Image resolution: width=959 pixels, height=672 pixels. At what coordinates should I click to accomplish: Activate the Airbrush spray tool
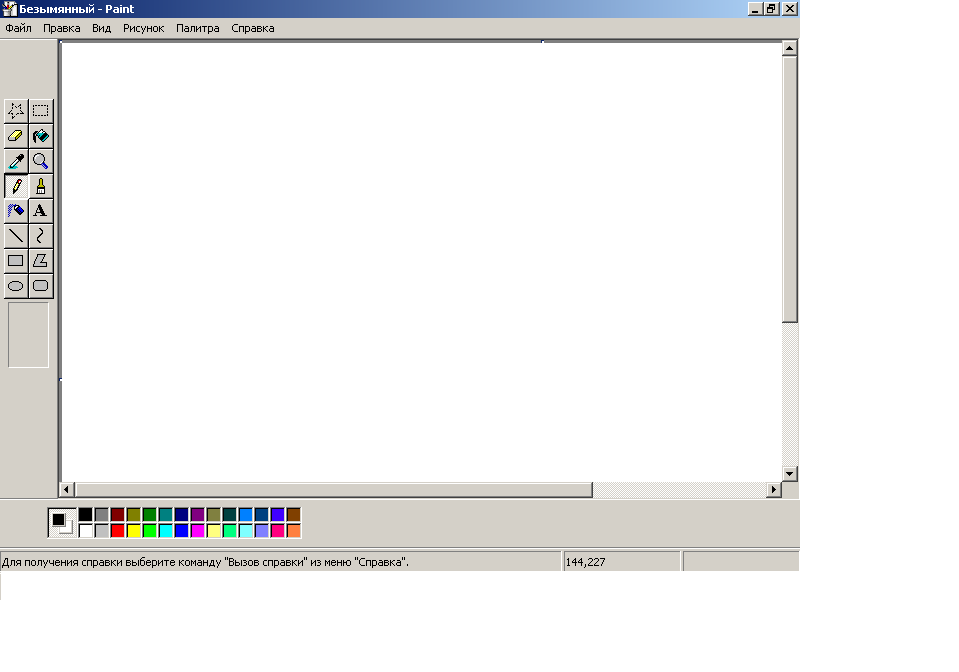coord(16,211)
